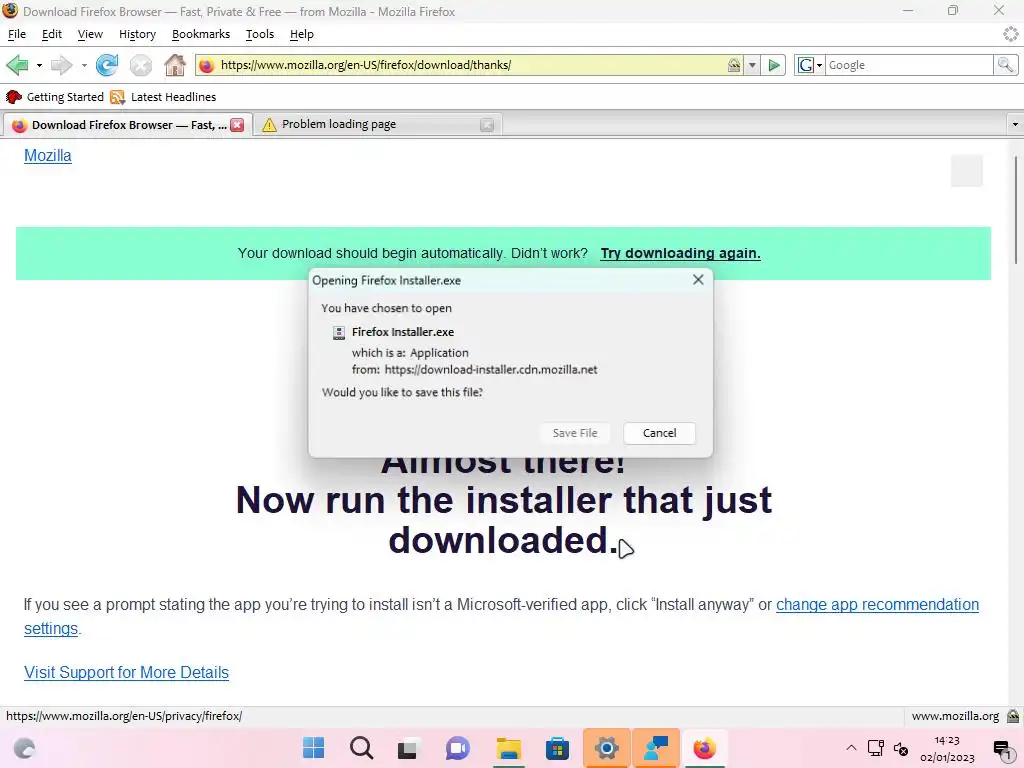The image size is (1024, 768).
Task: Click Cancel in the download dialog
Action: point(660,433)
